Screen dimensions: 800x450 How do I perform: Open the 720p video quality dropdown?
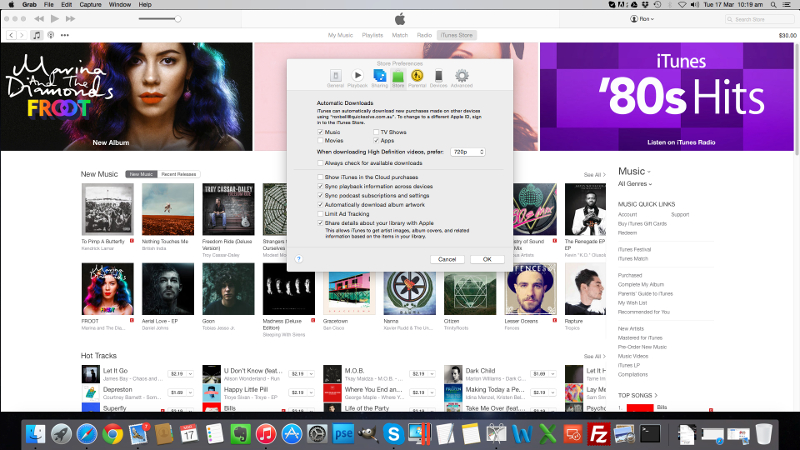[468, 152]
